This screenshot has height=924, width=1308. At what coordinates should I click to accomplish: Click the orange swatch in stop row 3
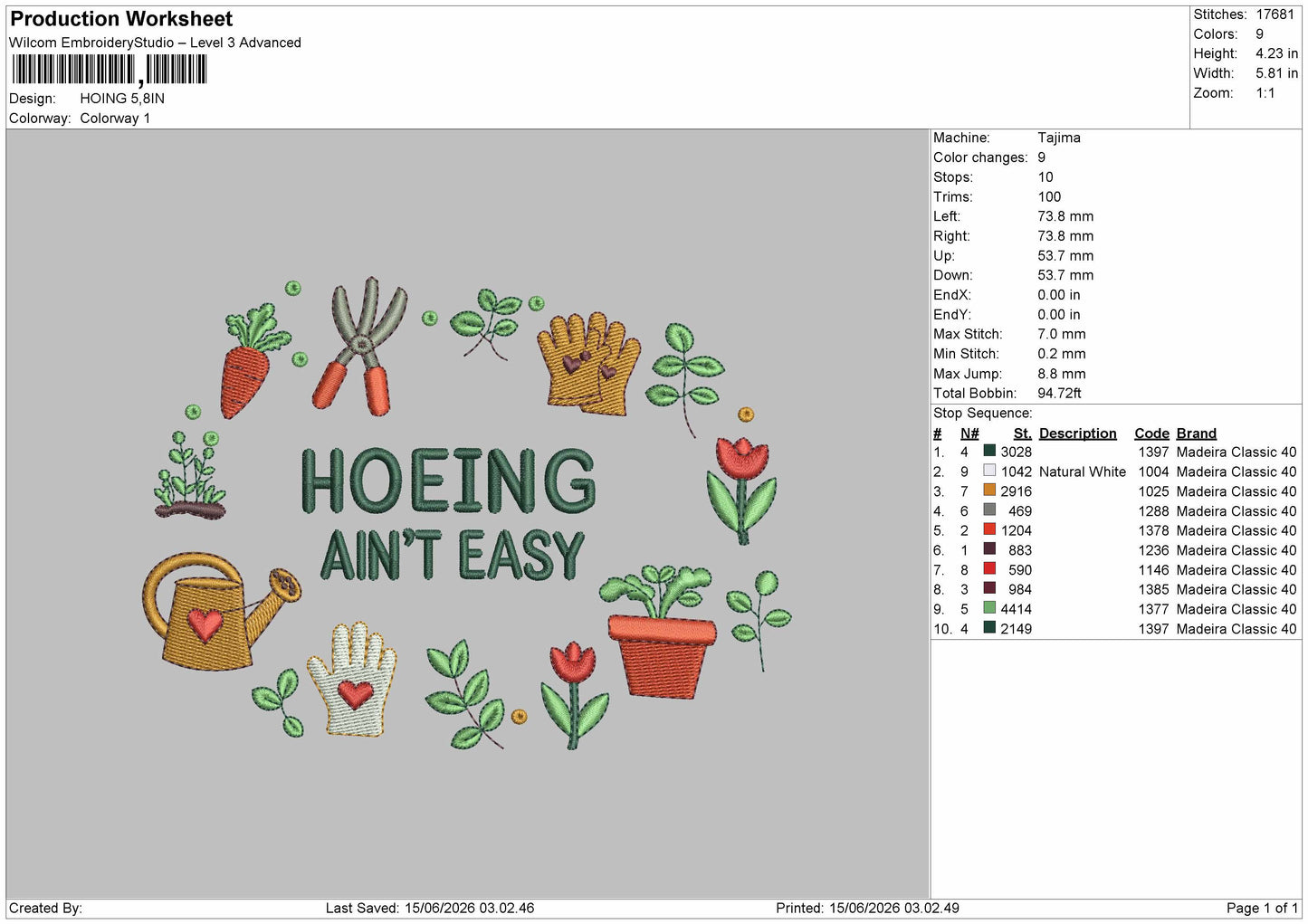pyautogui.click(x=989, y=491)
